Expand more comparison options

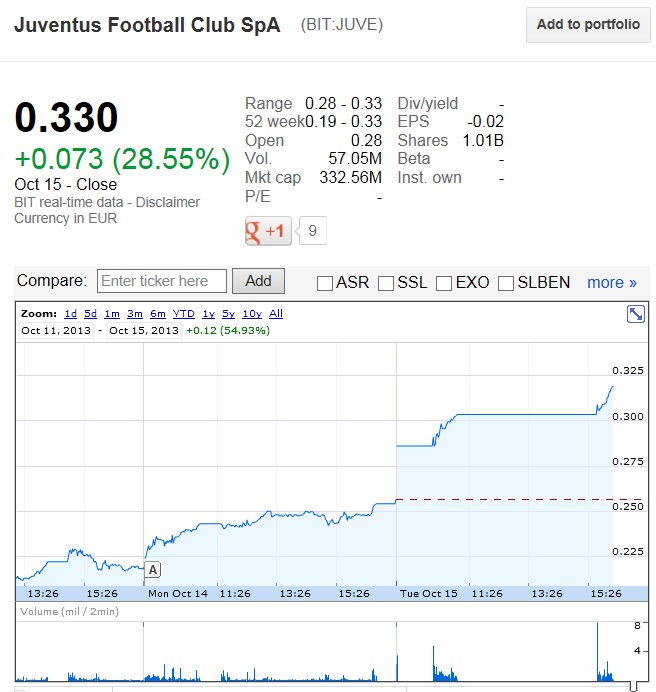coord(612,283)
